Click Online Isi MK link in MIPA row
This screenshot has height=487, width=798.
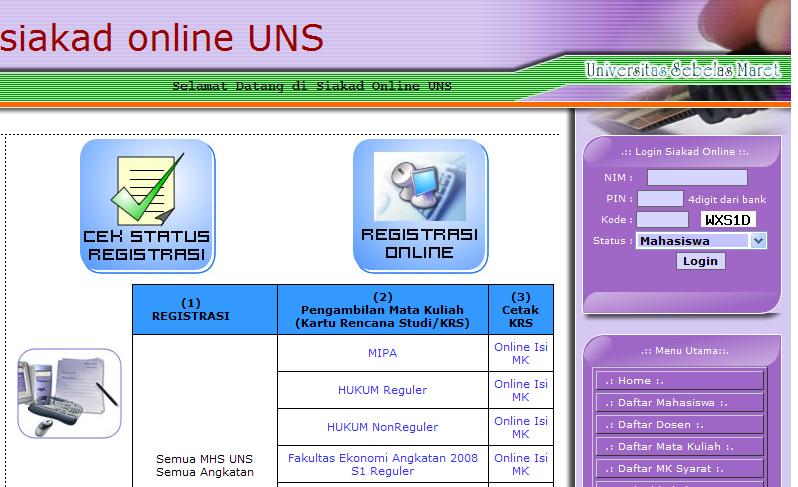521,353
